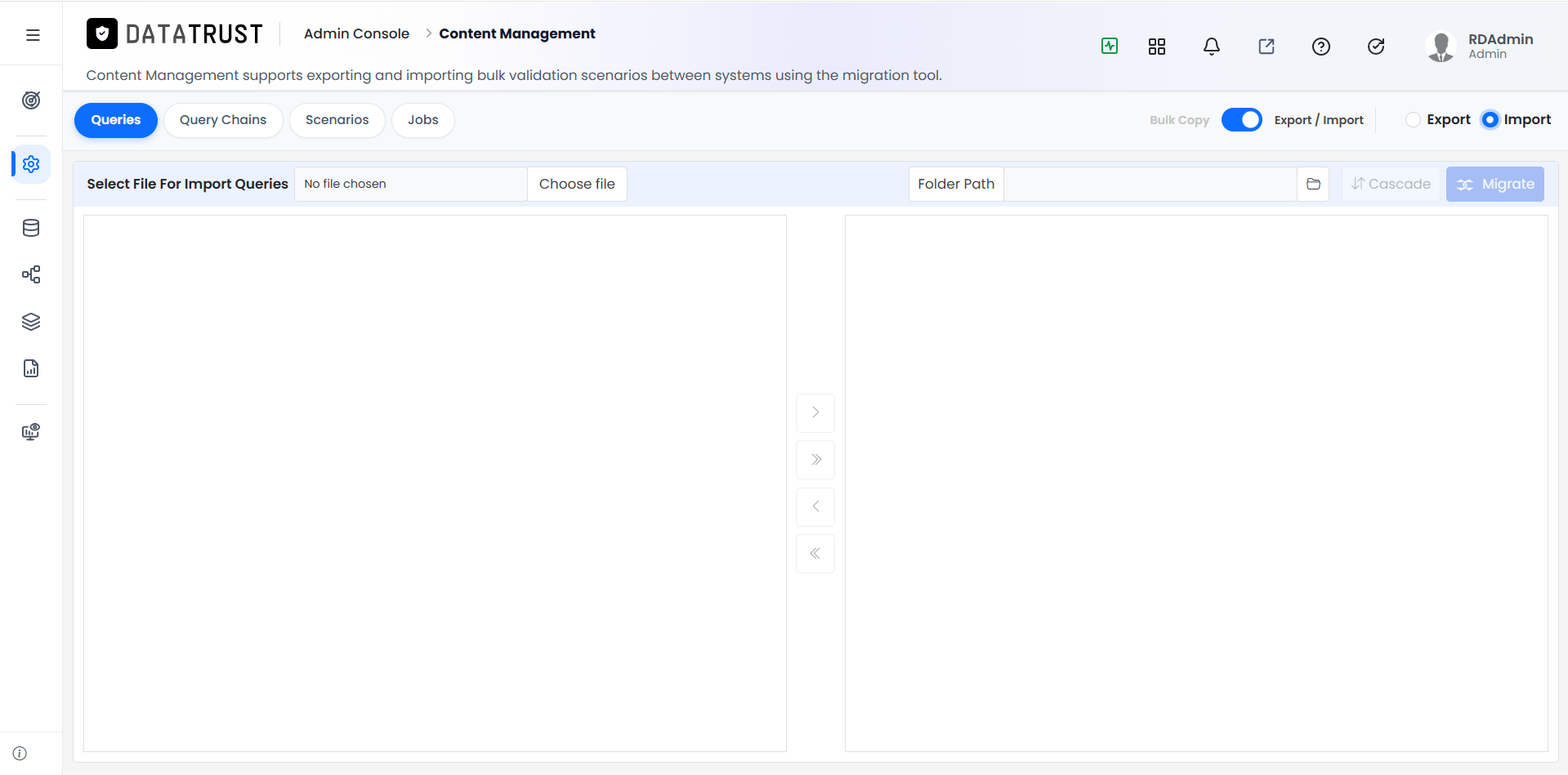The height and width of the screenshot is (775, 1568).
Task: Click the green activity pulse icon
Action: point(1110,46)
